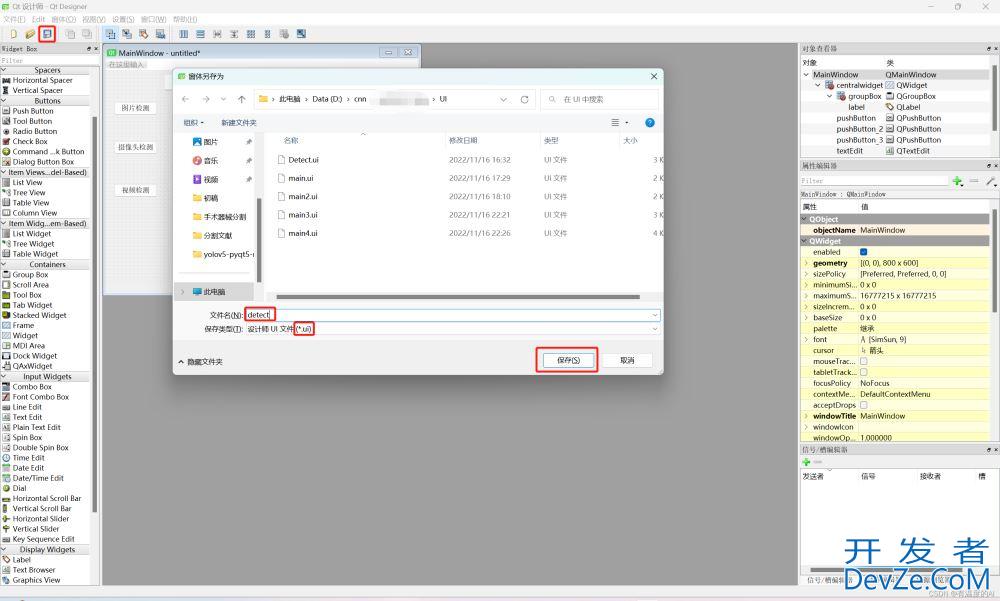Collapse the centralwidget tree node
This screenshot has width=1000, height=601.
[818, 85]
